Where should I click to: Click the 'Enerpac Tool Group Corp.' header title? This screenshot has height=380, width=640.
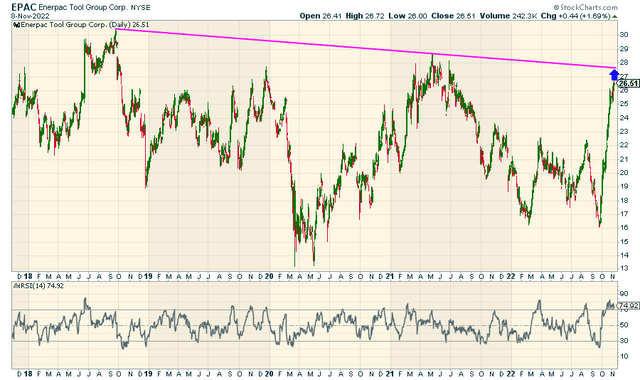click(x=83, y=7)
